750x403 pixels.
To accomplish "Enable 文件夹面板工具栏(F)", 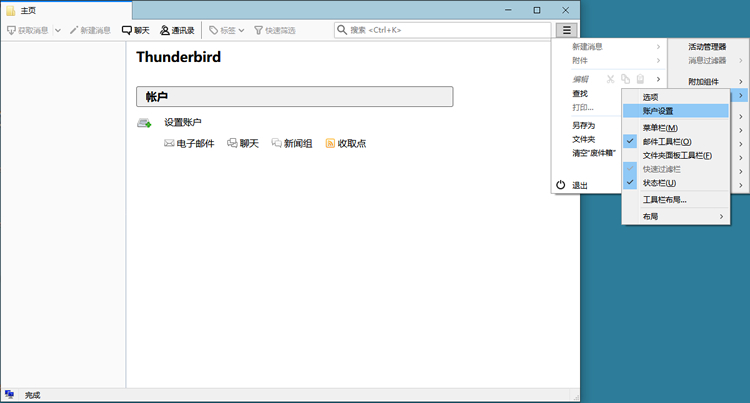I will [676, 155].
